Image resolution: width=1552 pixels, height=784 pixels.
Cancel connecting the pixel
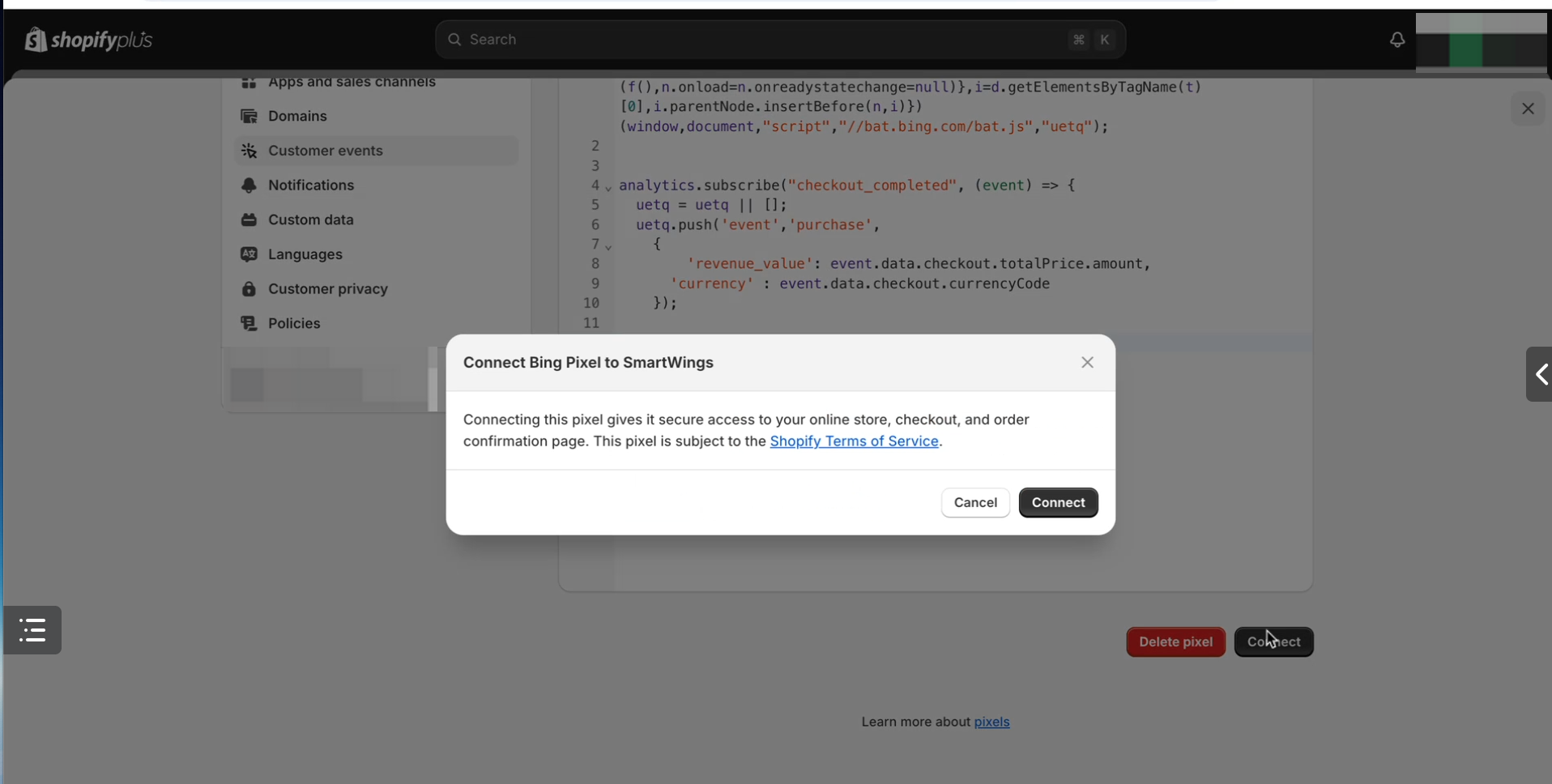pyautogui.click(x=975, y=503)
